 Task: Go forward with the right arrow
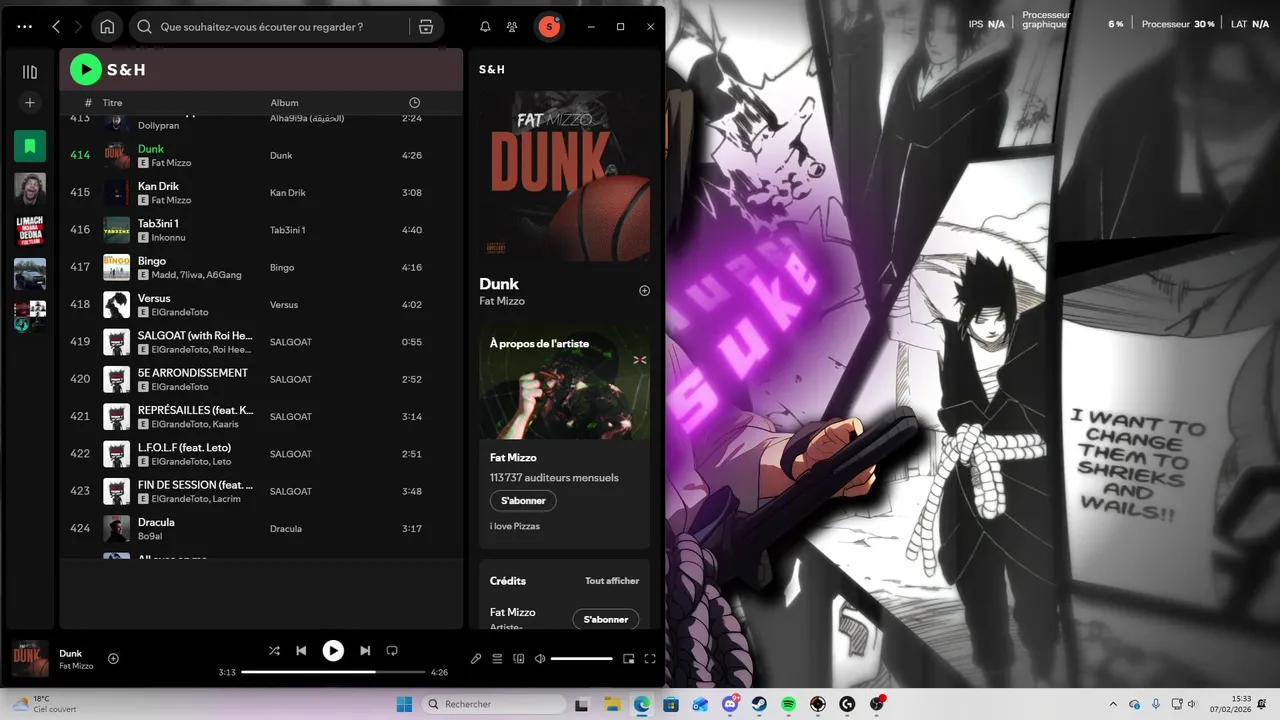click(x=78, y=27)
